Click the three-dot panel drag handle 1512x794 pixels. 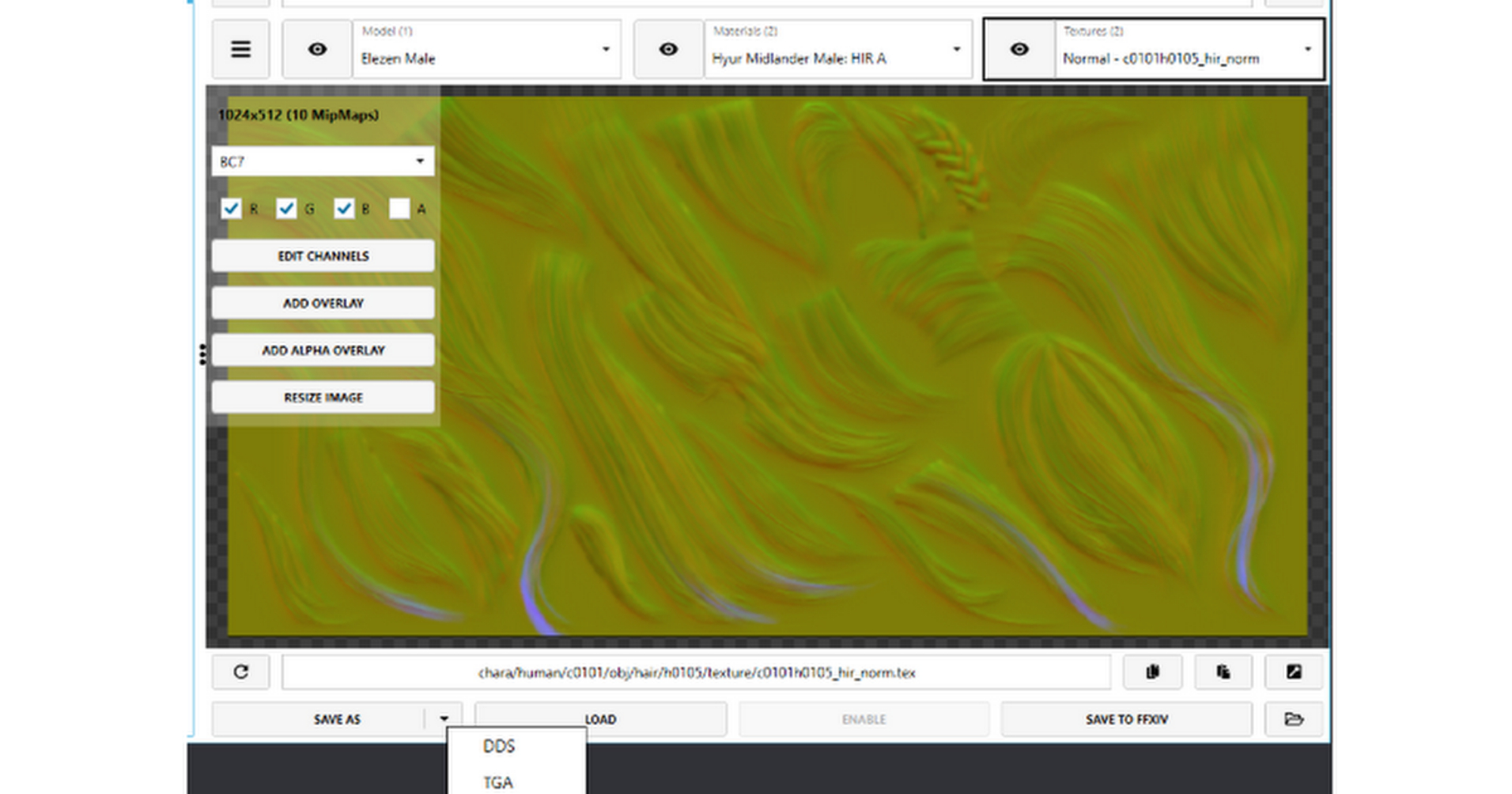tap(203, 354)
